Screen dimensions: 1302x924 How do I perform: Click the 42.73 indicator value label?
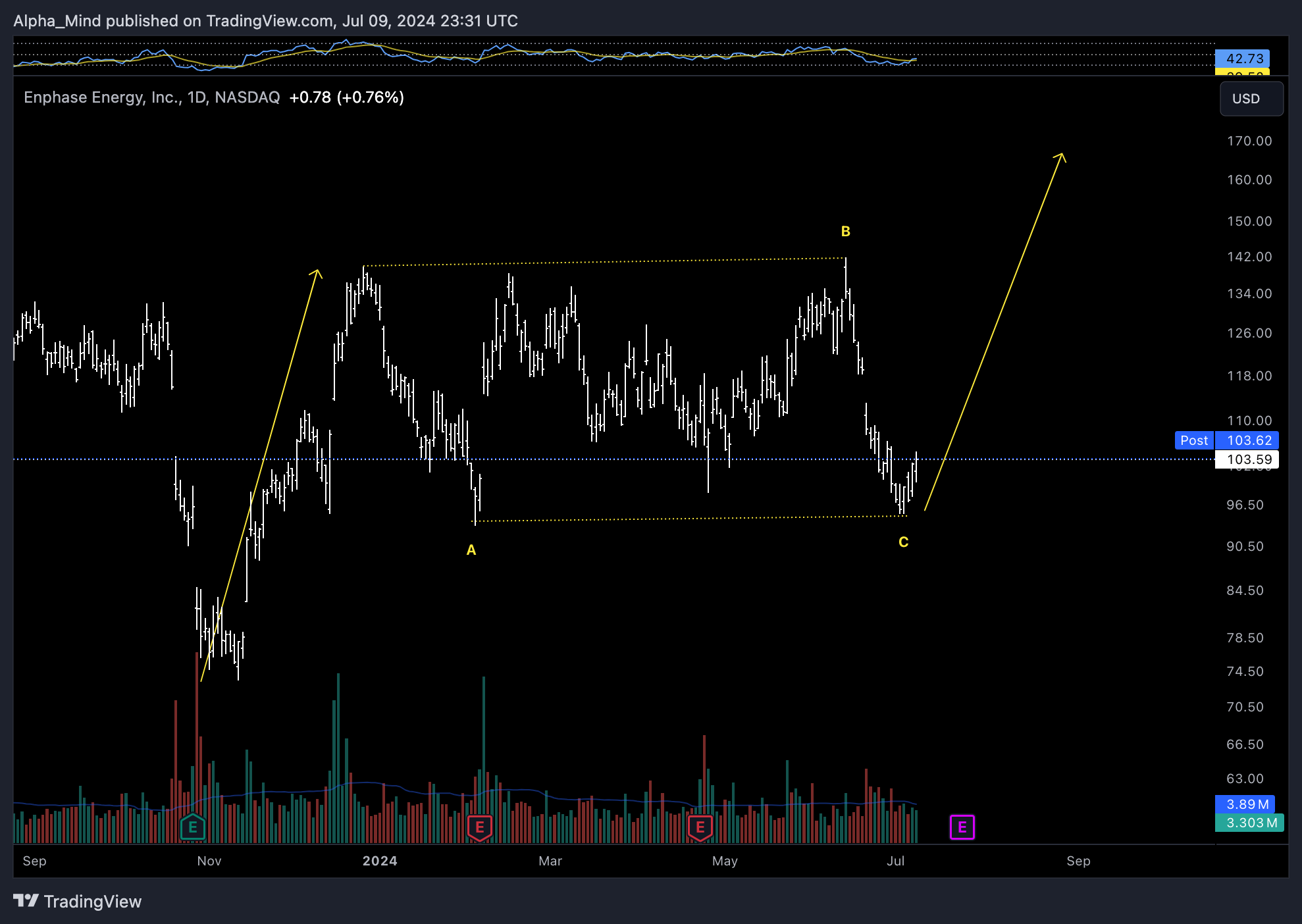click(x=1242, y=59)
